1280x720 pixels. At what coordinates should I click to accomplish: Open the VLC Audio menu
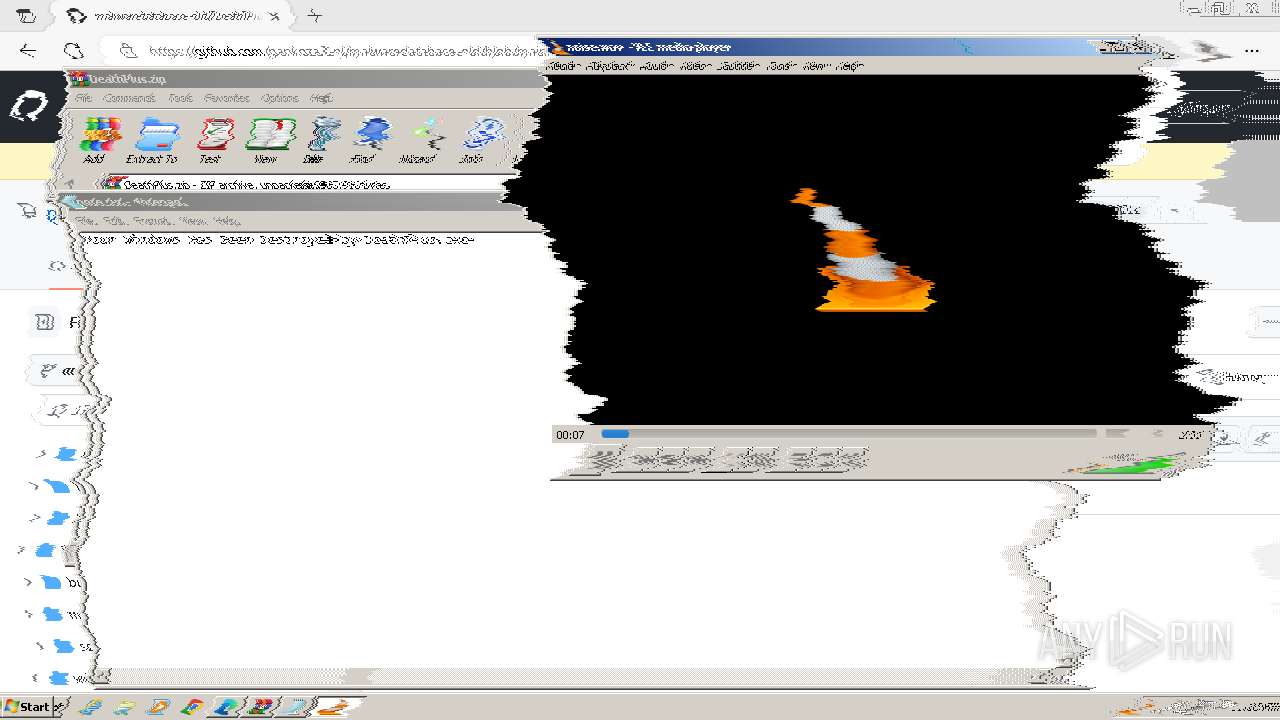[656, 66]
